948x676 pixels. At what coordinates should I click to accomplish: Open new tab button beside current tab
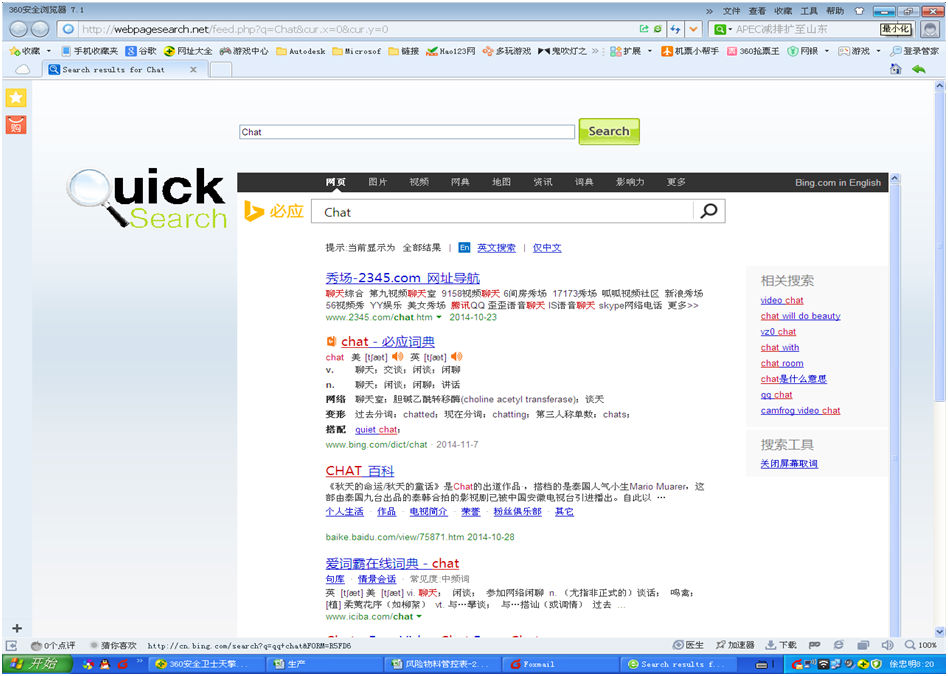click(220, 70)
